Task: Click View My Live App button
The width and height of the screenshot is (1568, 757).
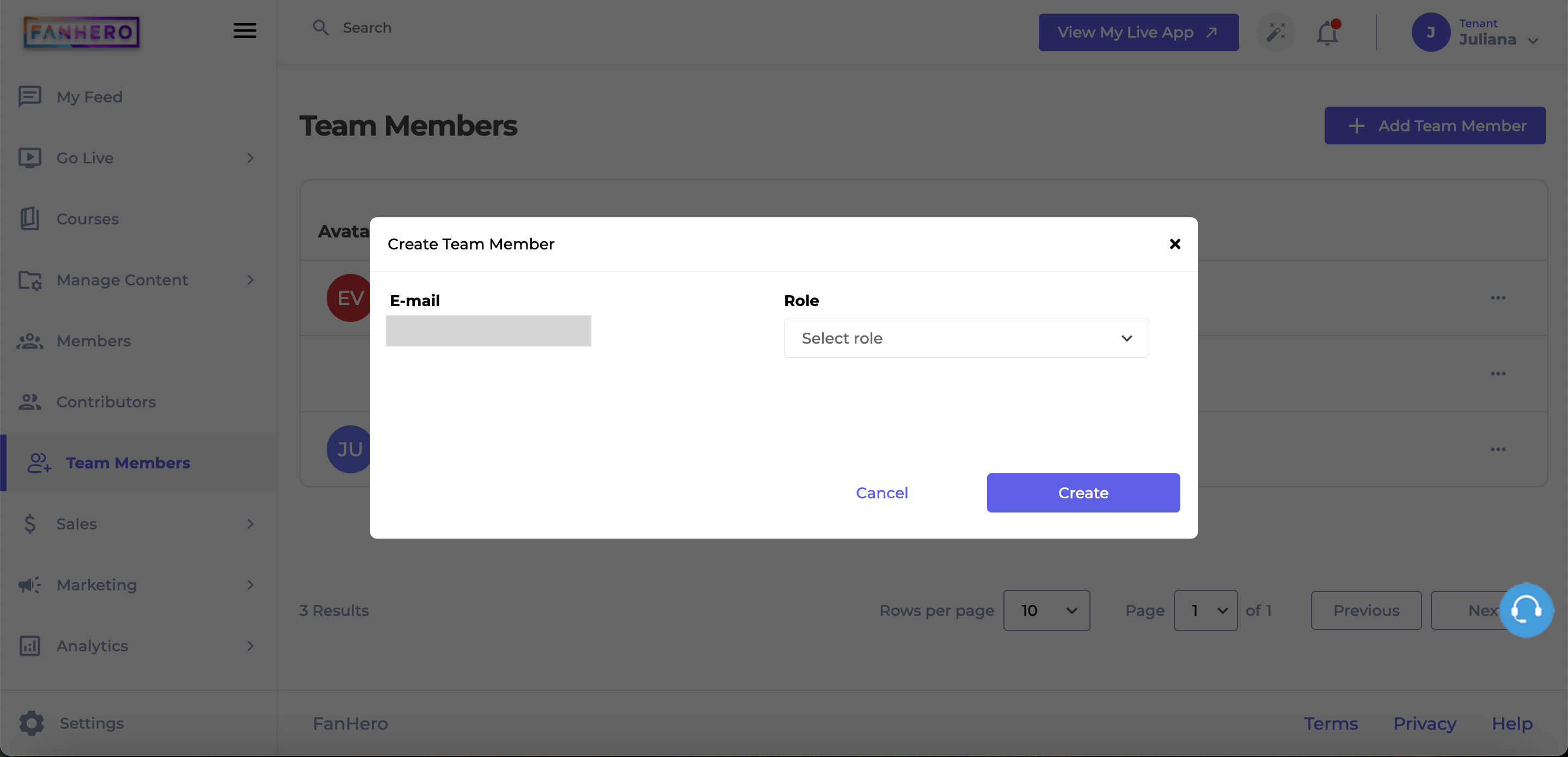Action: point(1138,32)
